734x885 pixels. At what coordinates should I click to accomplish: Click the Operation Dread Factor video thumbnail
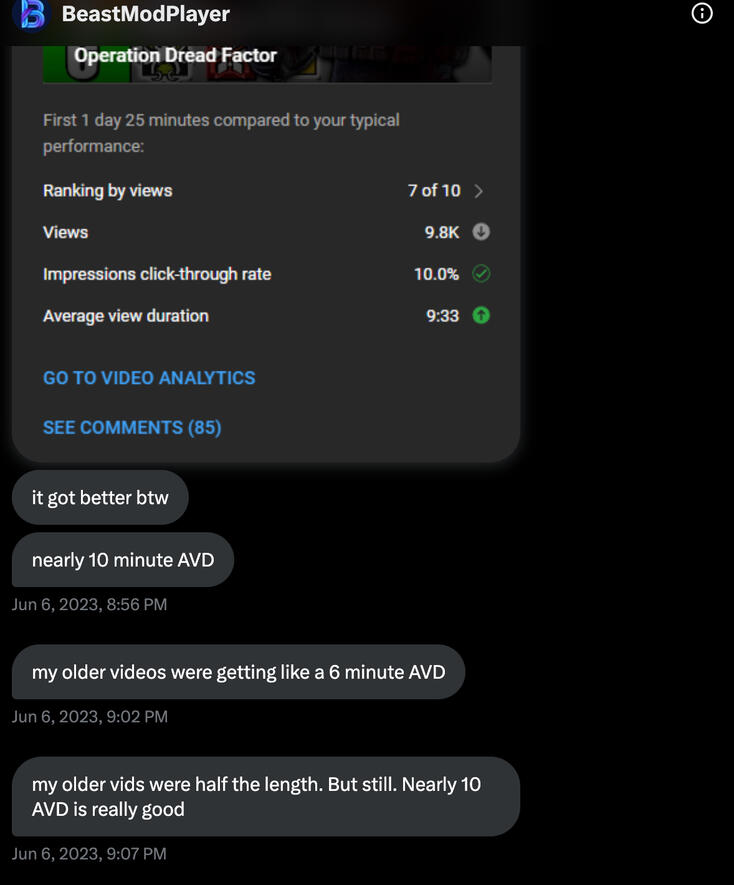pos(267,62)
